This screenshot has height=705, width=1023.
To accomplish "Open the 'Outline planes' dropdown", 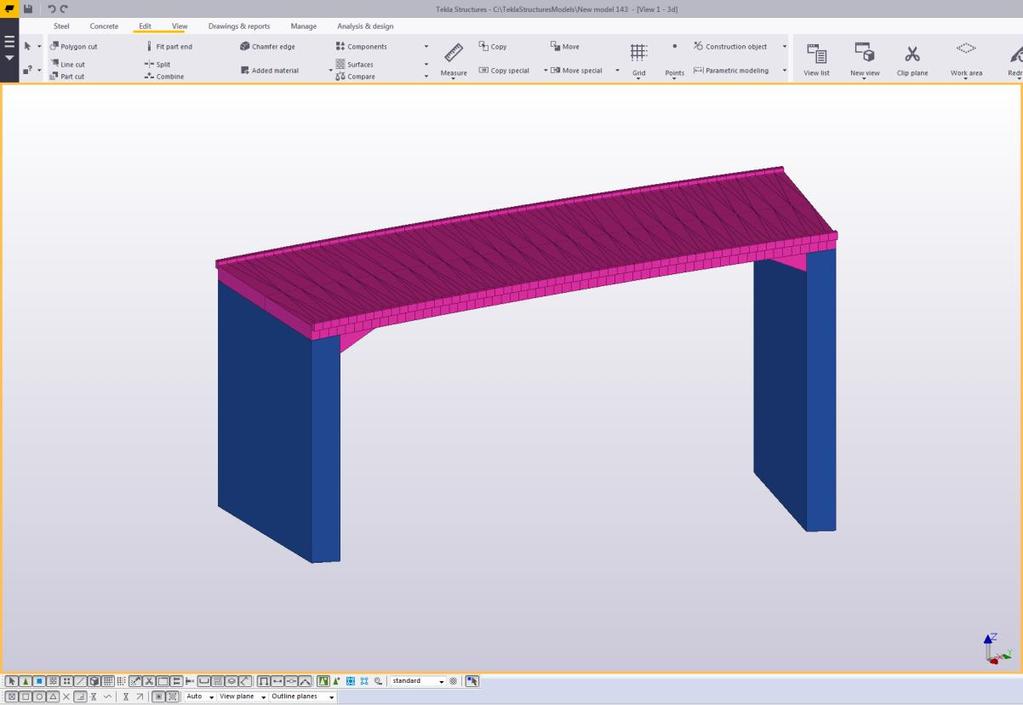I will tap(302, 697).
